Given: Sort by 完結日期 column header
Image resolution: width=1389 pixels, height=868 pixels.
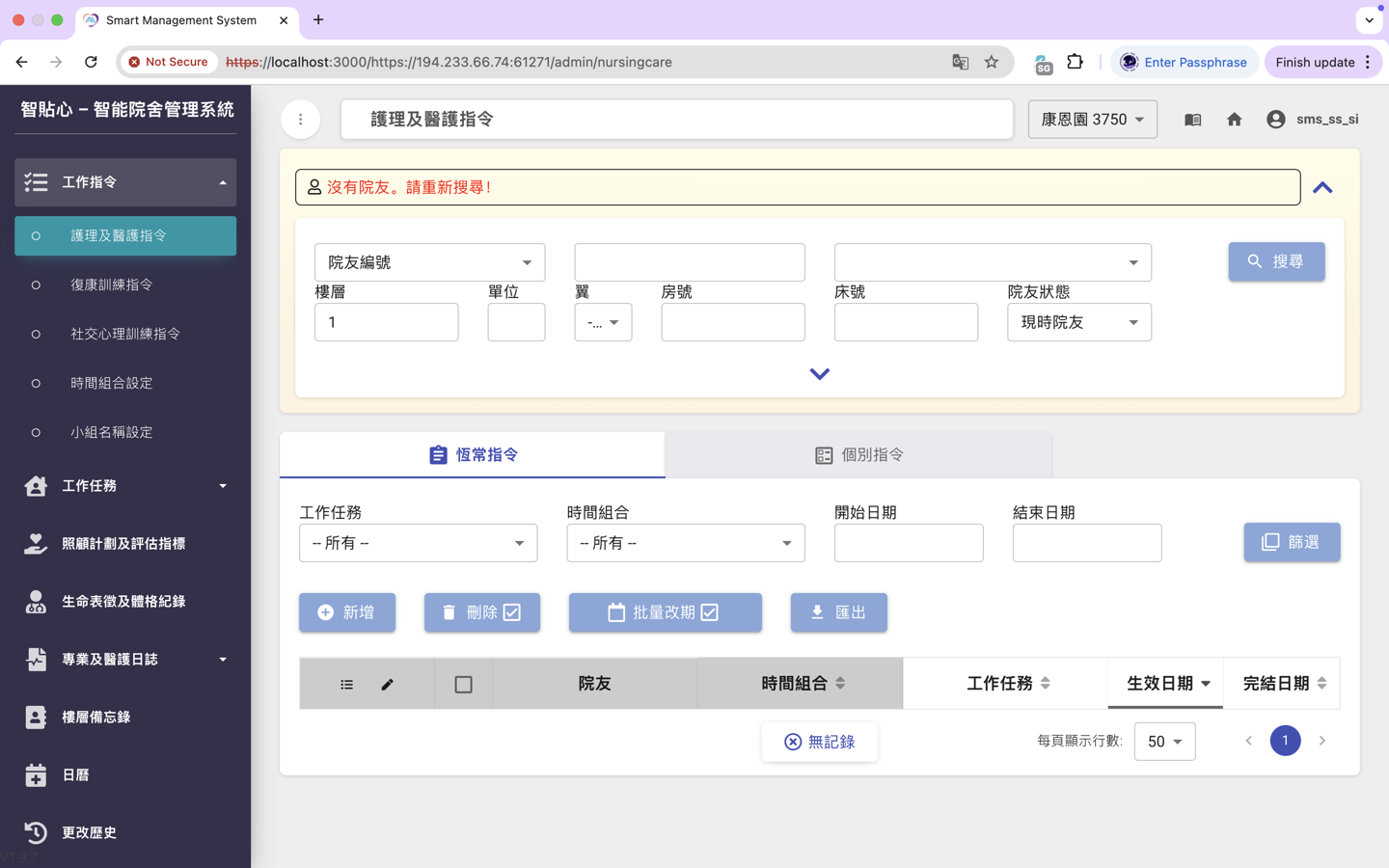Looking at the screenshot, I should [1282, 684].
